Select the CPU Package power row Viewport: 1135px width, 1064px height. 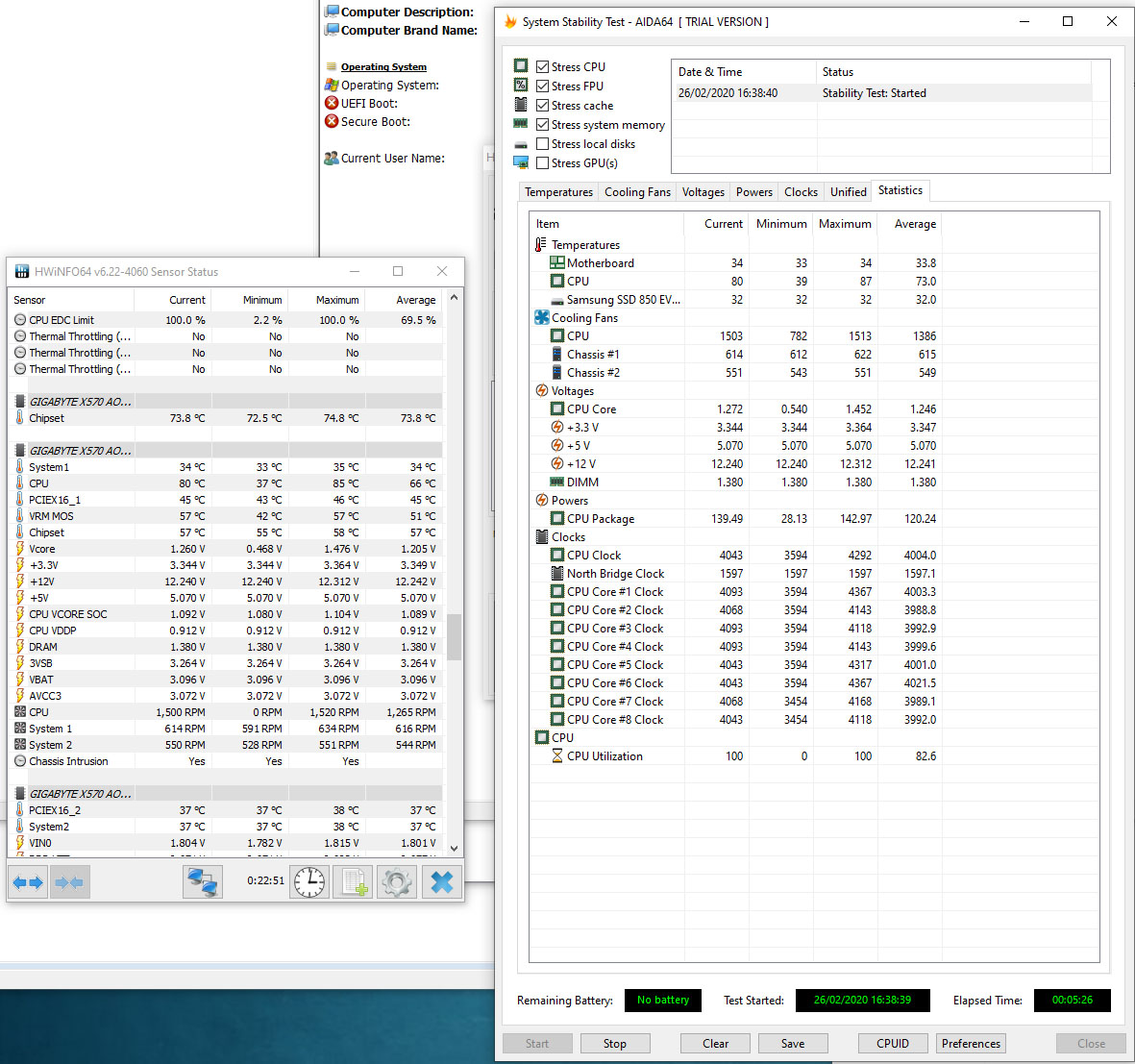coord(735,518)
